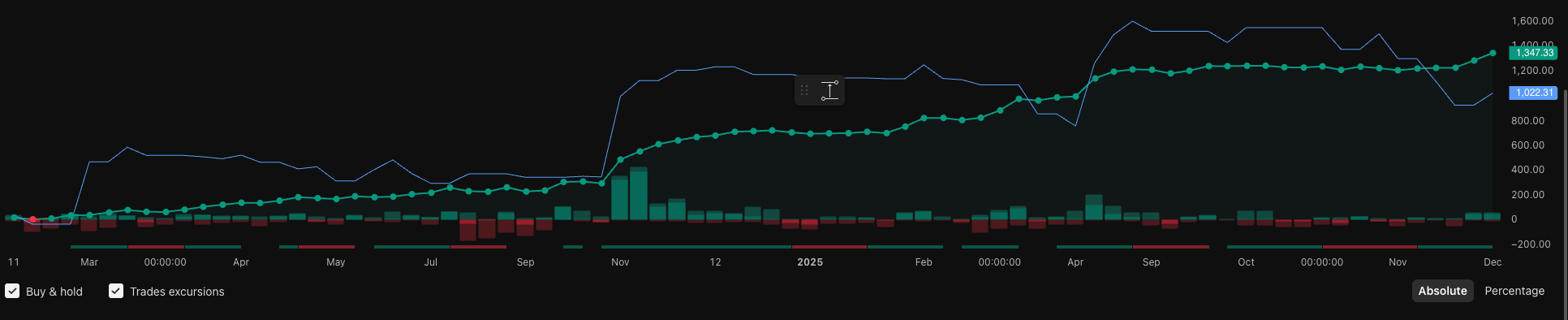Click the Feb label on time axis
The height and width of the screenshot is (320, 1568).
pyautogui.click(x=924, y=262)
